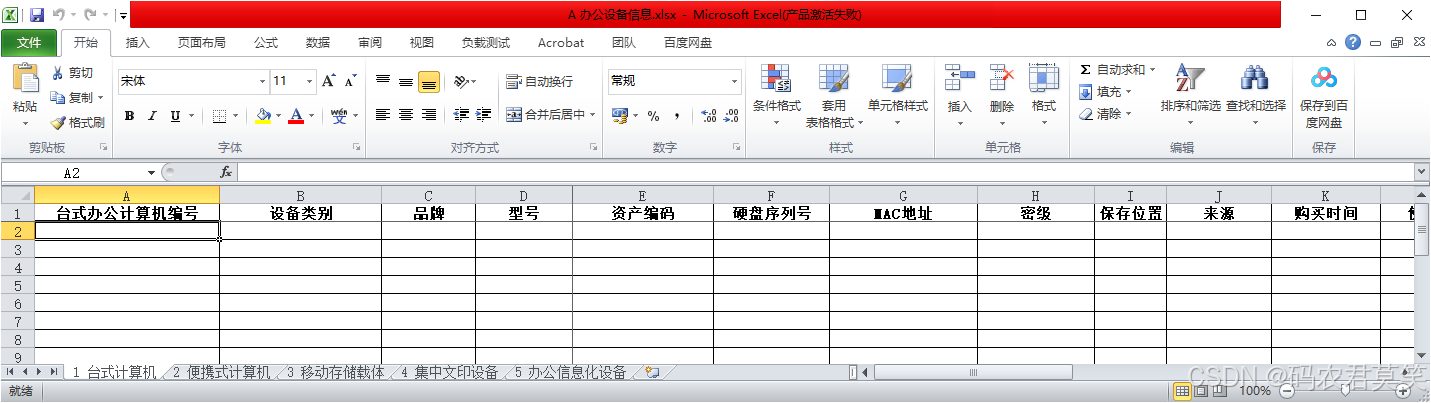Viewport: 1431px width, 403px height.
Task: Decrease decimal places icon
Action: (x=732, y=116)
